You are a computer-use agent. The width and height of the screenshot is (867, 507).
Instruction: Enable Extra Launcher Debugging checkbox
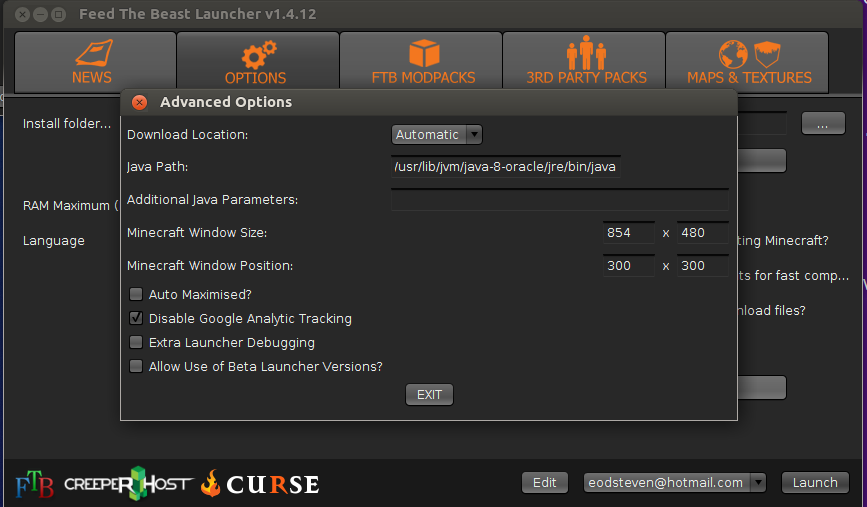pos(136,343)
